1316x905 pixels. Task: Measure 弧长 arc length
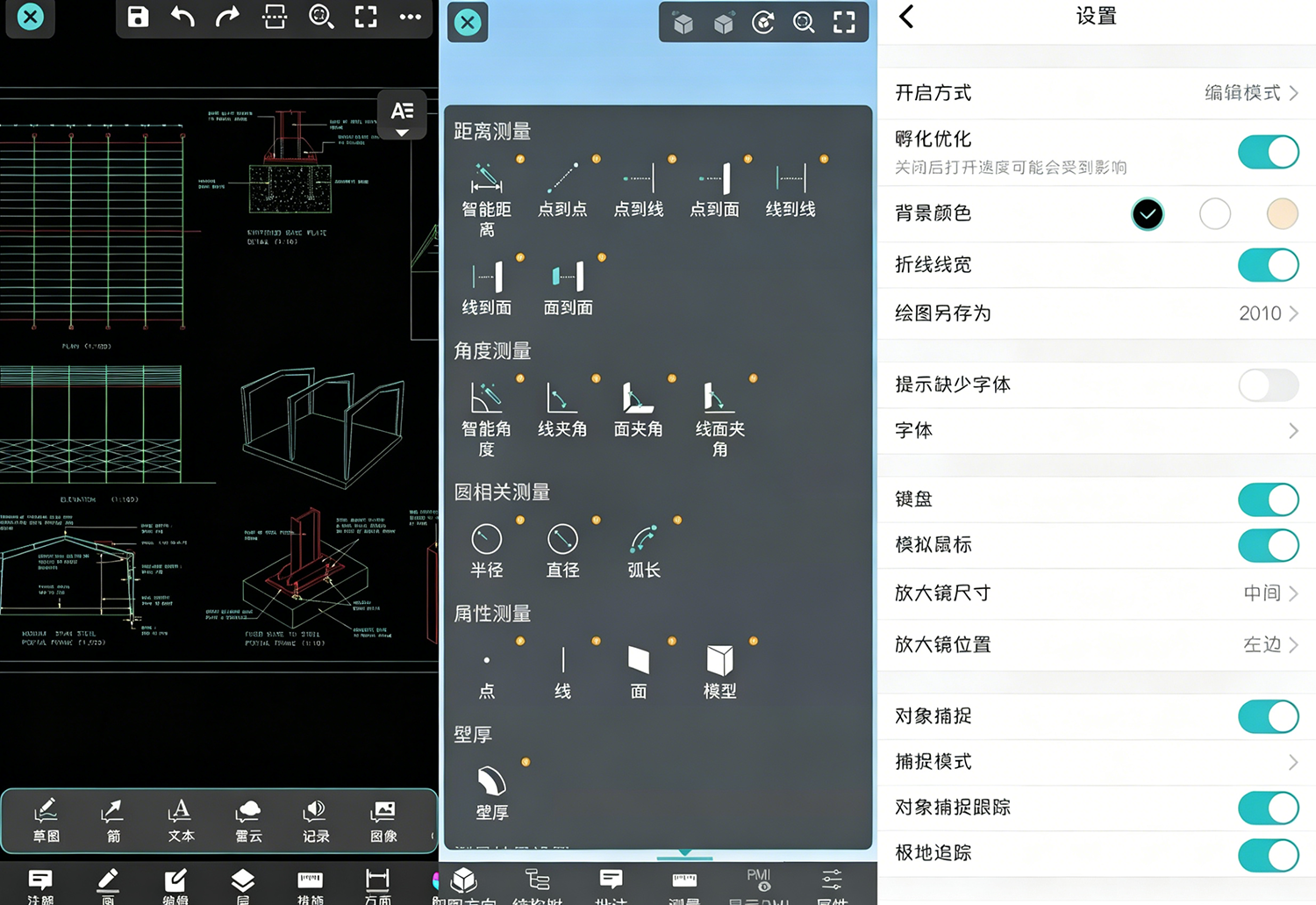tap(644, 550)
